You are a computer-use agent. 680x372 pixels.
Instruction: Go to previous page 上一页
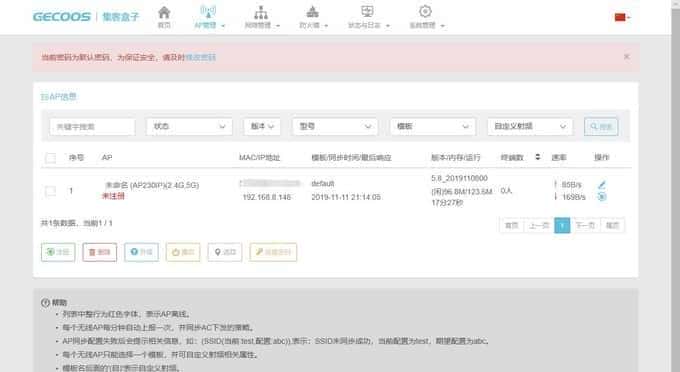[539, 225]
